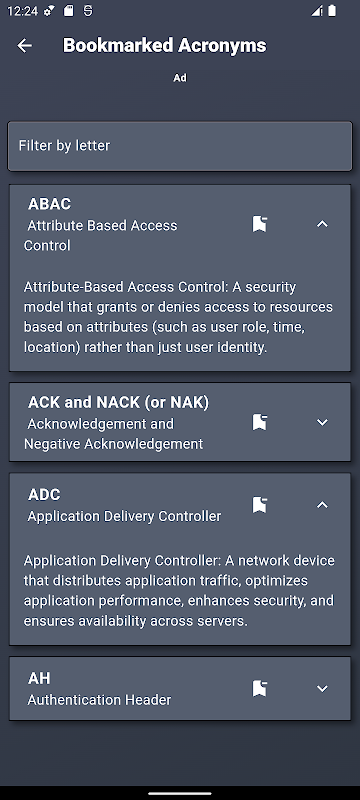Tap the battery icon in status bar
Viewport: 360px width, 800px height.
coord(332,11)
